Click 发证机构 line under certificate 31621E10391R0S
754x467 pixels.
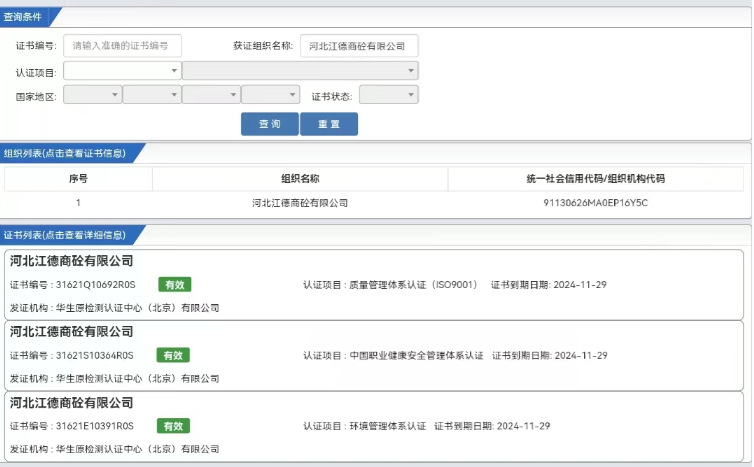(114, 449)
